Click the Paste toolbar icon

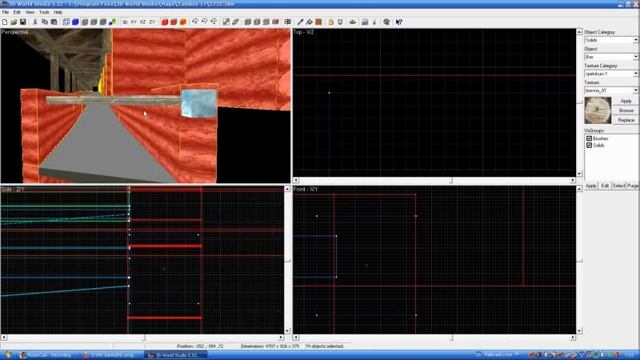(53, 22)
